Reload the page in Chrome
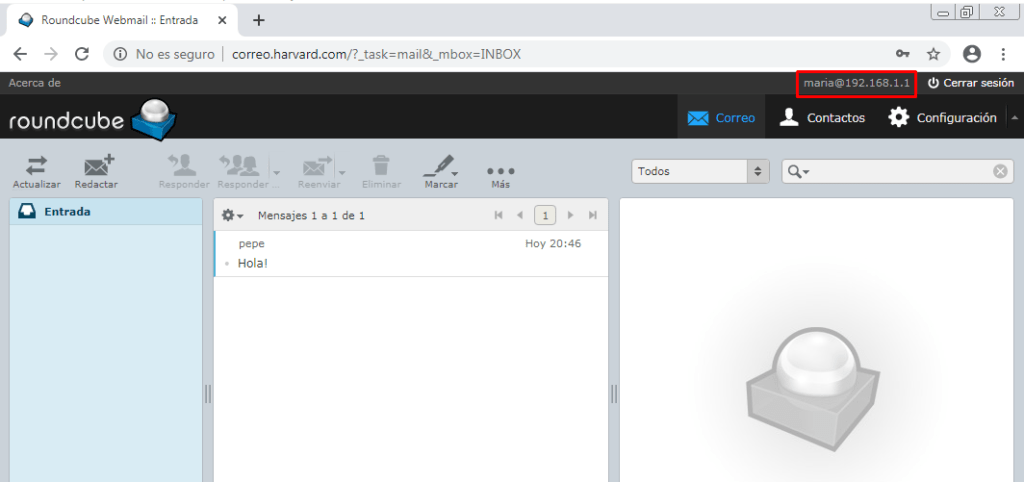 click(82, 54)
